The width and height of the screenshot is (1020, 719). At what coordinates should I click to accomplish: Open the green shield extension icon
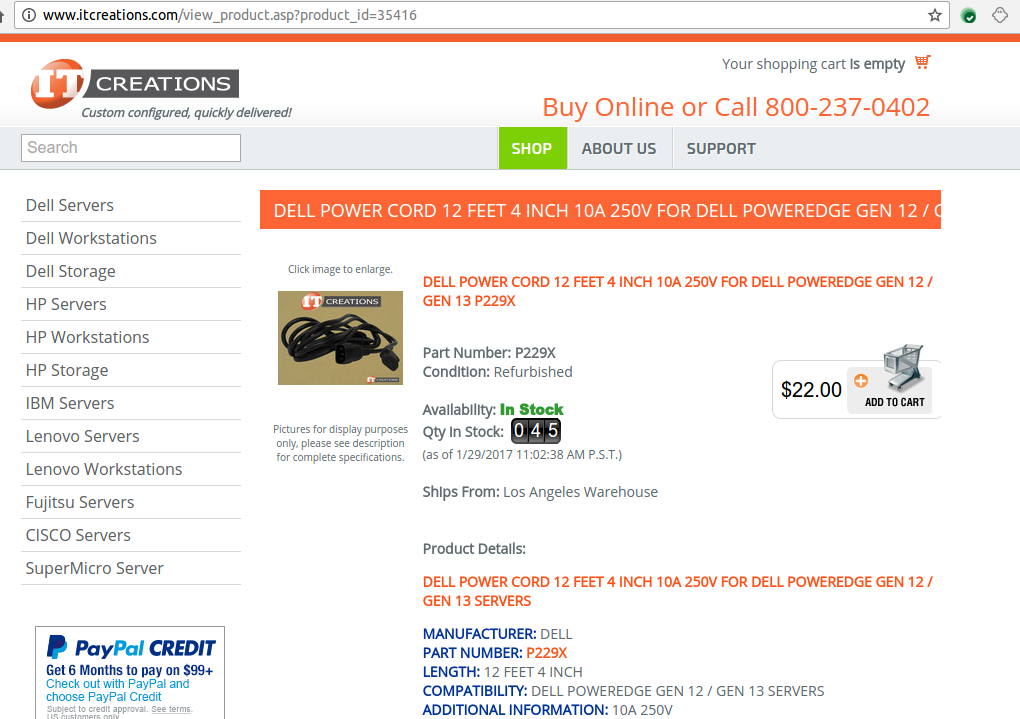click(x=969, y=16)
